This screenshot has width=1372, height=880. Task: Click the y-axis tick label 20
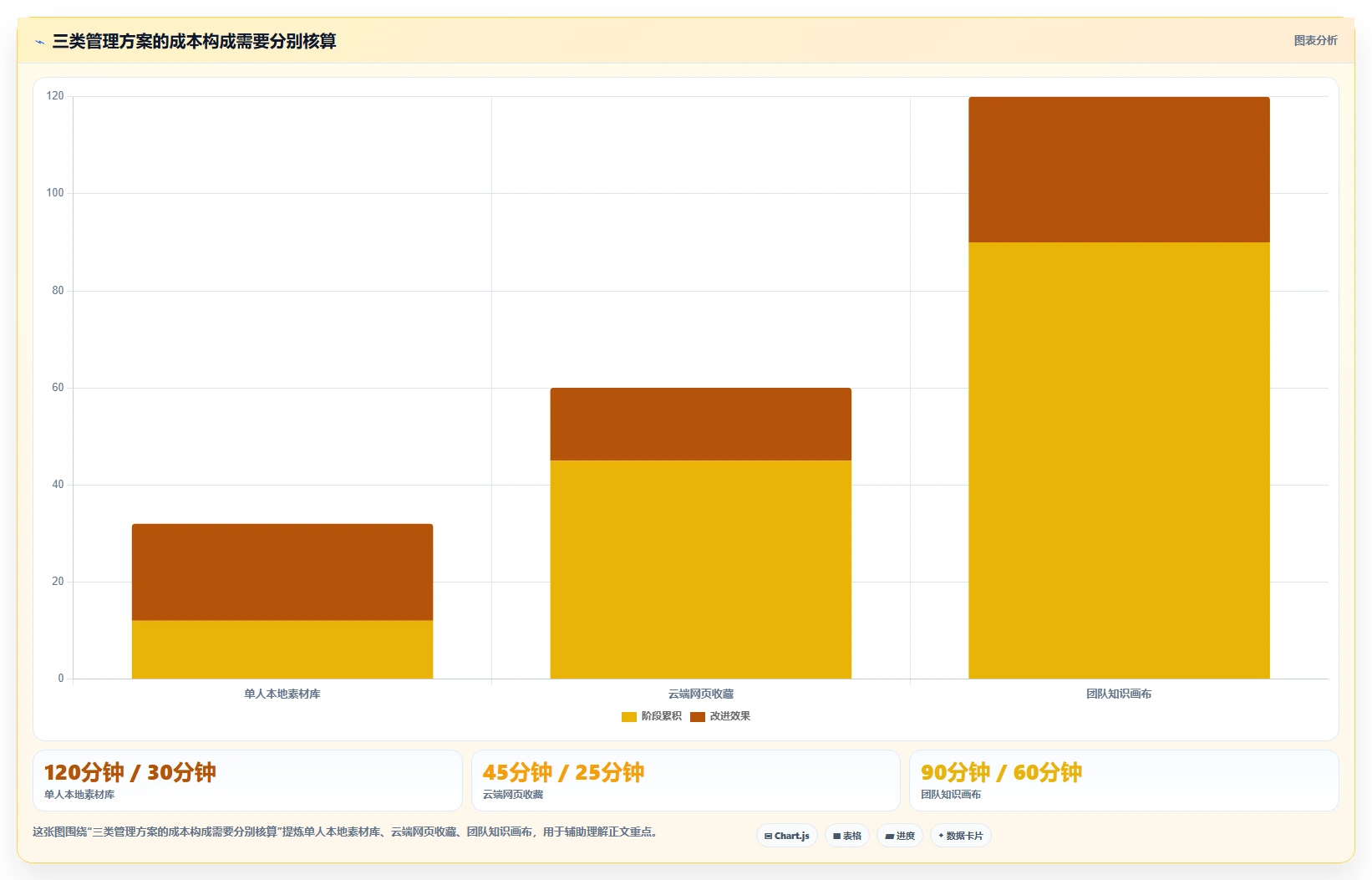58,582
